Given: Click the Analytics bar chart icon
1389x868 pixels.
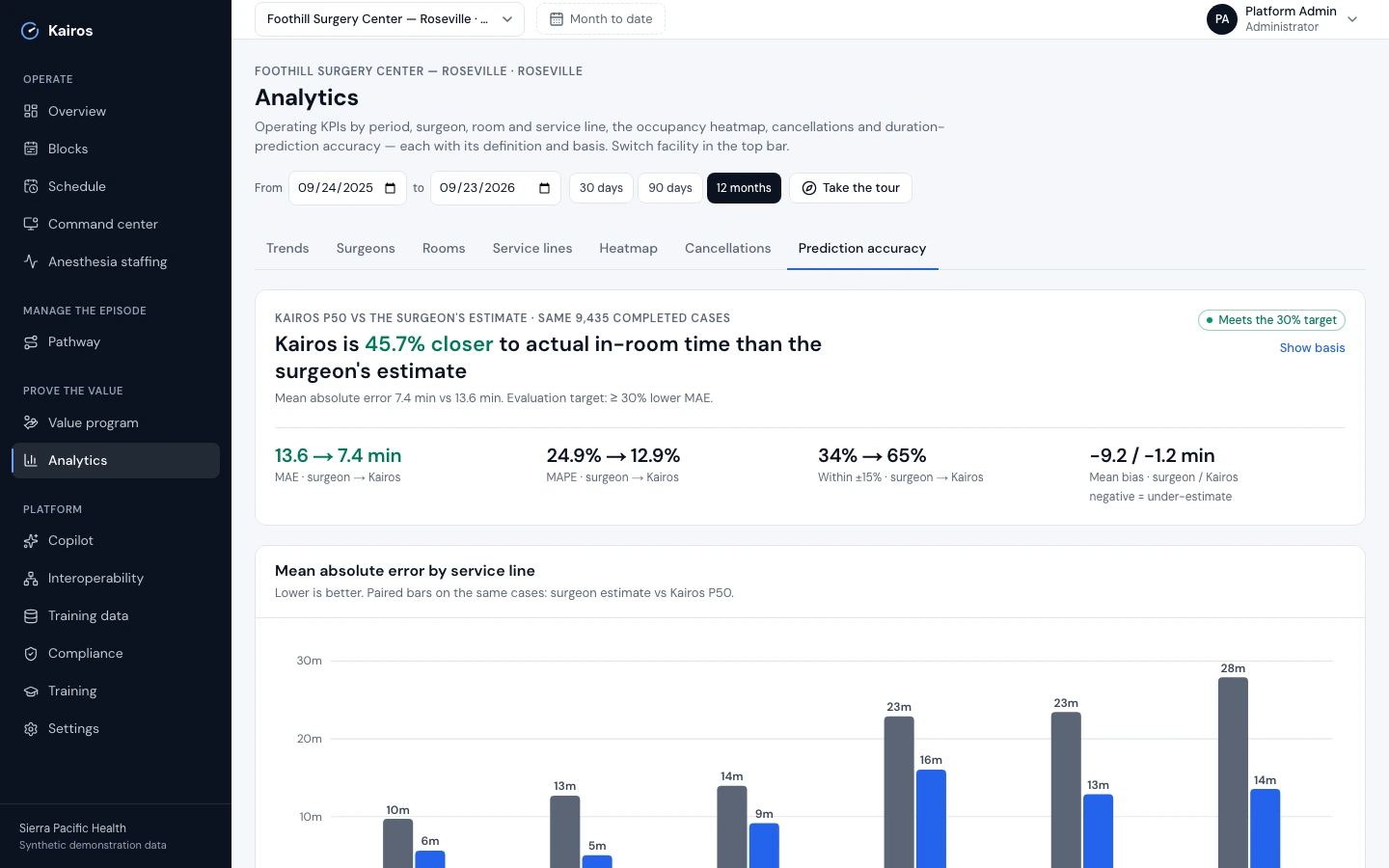Looking at the screenshot, I should [31, 460].
